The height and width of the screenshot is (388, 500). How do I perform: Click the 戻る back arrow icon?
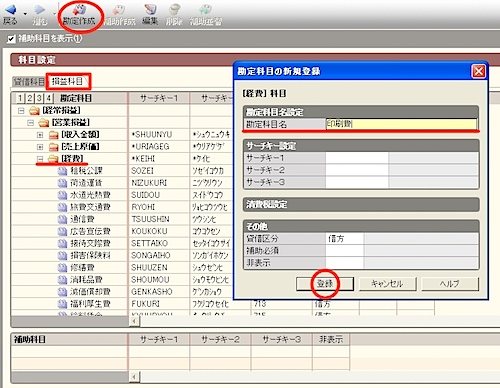pyautogui.click(x=10, y=9)
